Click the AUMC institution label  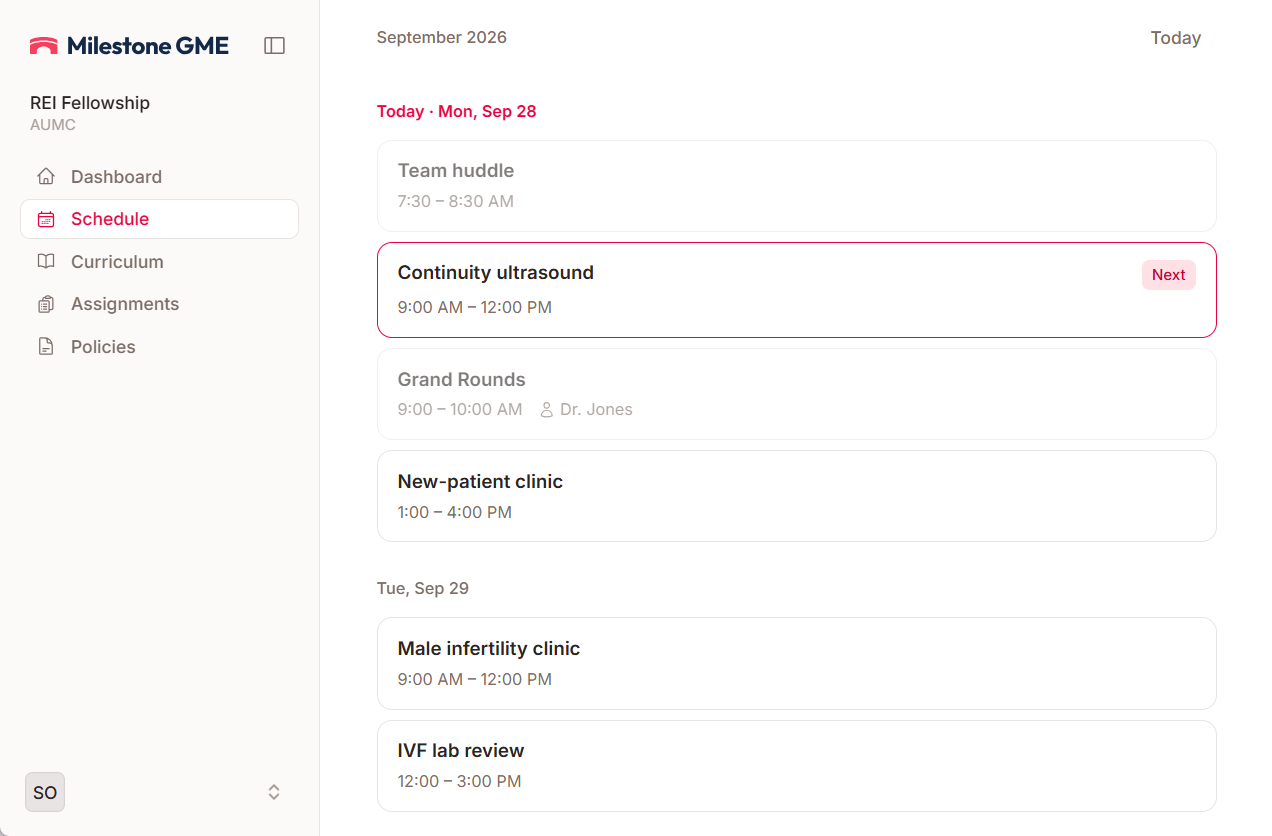(x=53, y=125)
